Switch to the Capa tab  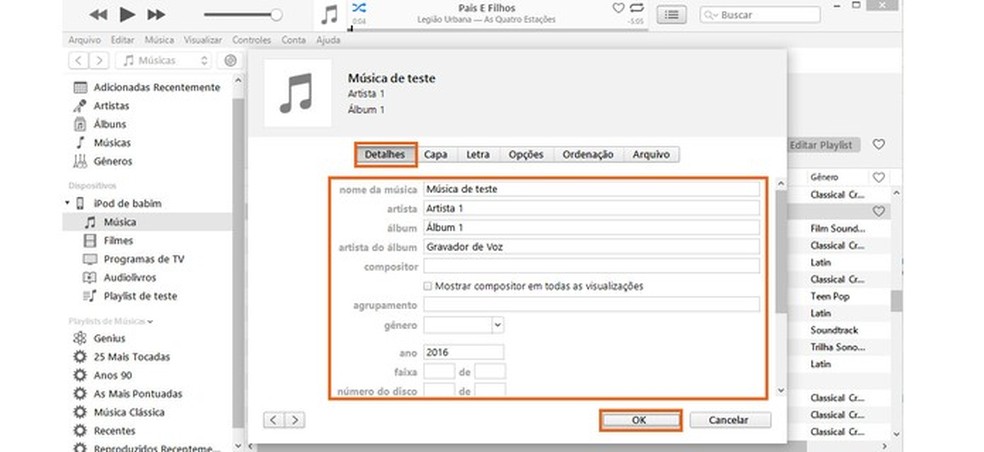coord(436,154)
